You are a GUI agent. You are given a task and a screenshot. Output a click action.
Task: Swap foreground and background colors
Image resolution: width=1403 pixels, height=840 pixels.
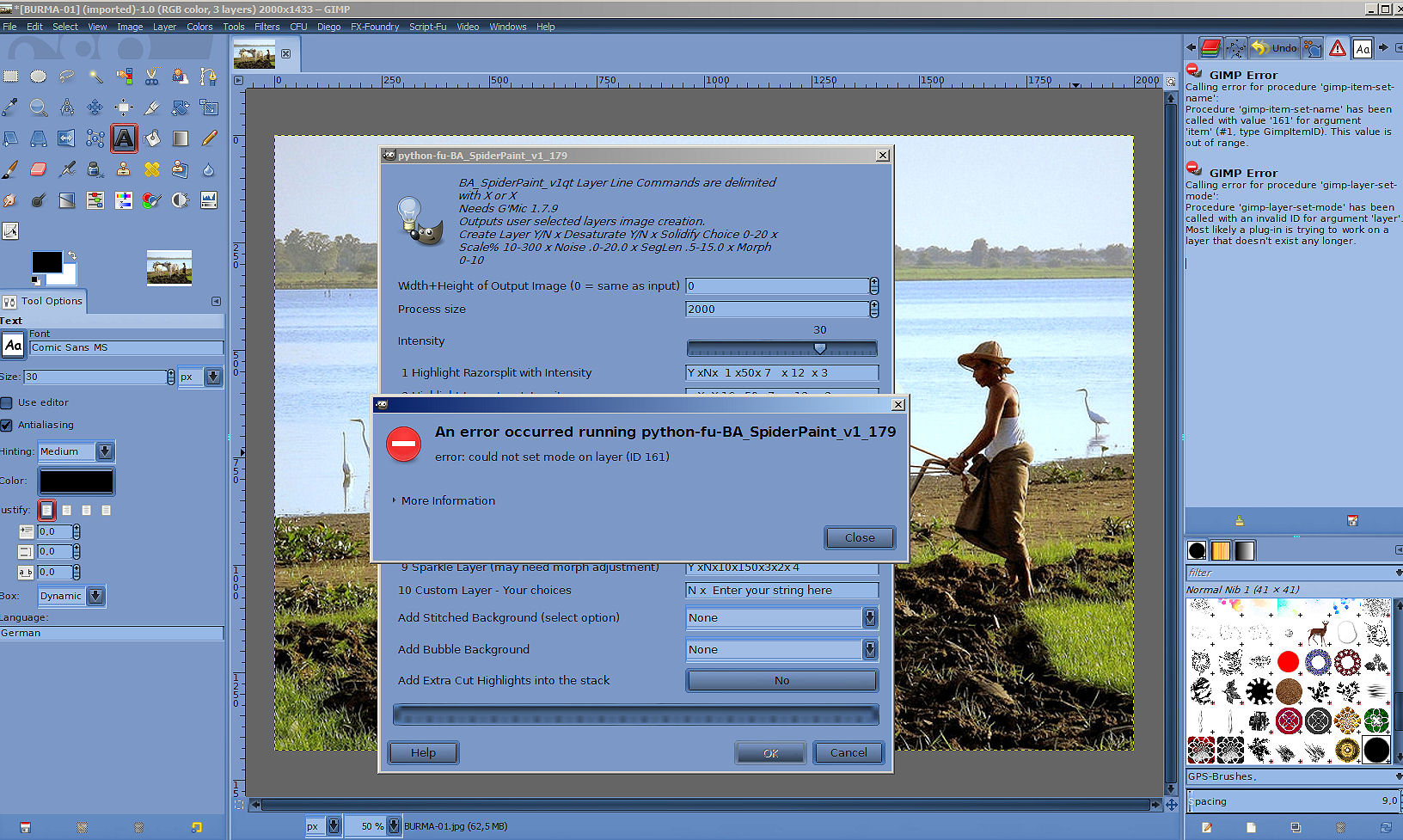click(x=71, y=256)
